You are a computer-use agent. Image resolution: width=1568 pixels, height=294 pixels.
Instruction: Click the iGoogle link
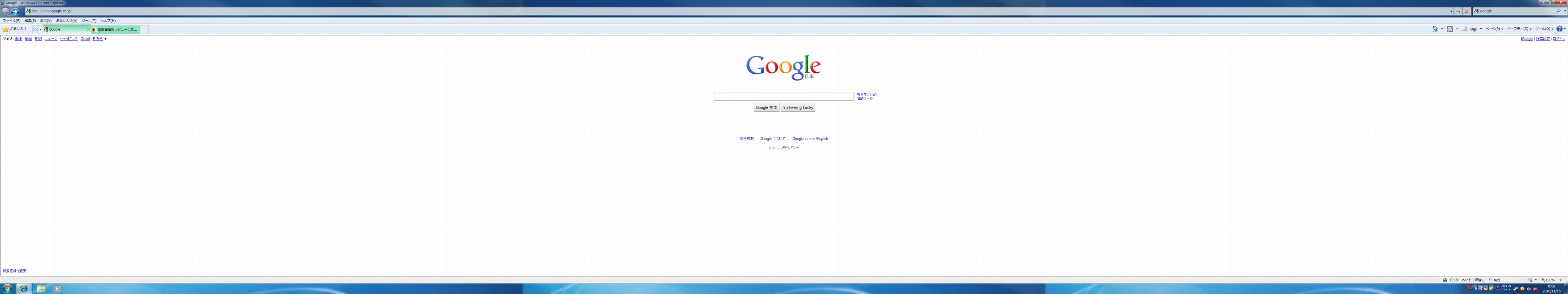coord(1526,39)
